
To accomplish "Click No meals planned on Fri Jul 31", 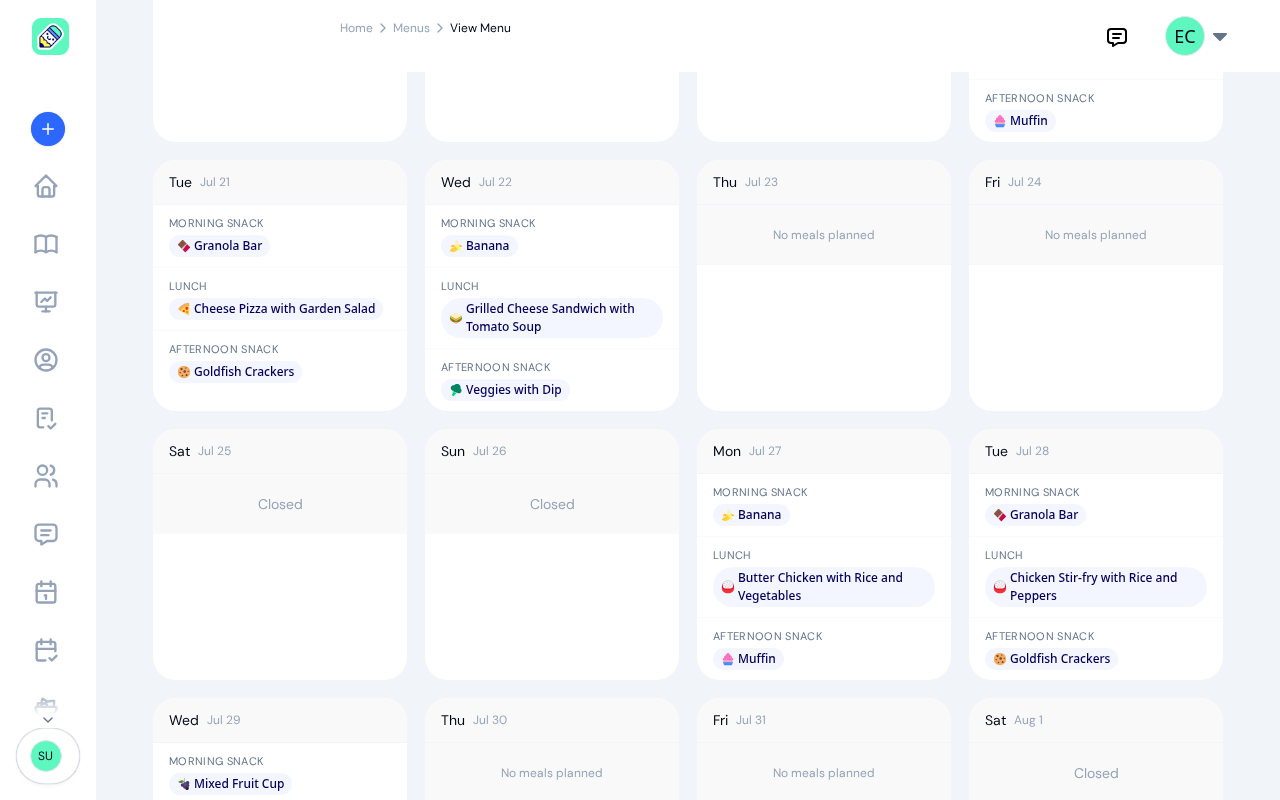I will pyautogui.click(x=824, y=773).
